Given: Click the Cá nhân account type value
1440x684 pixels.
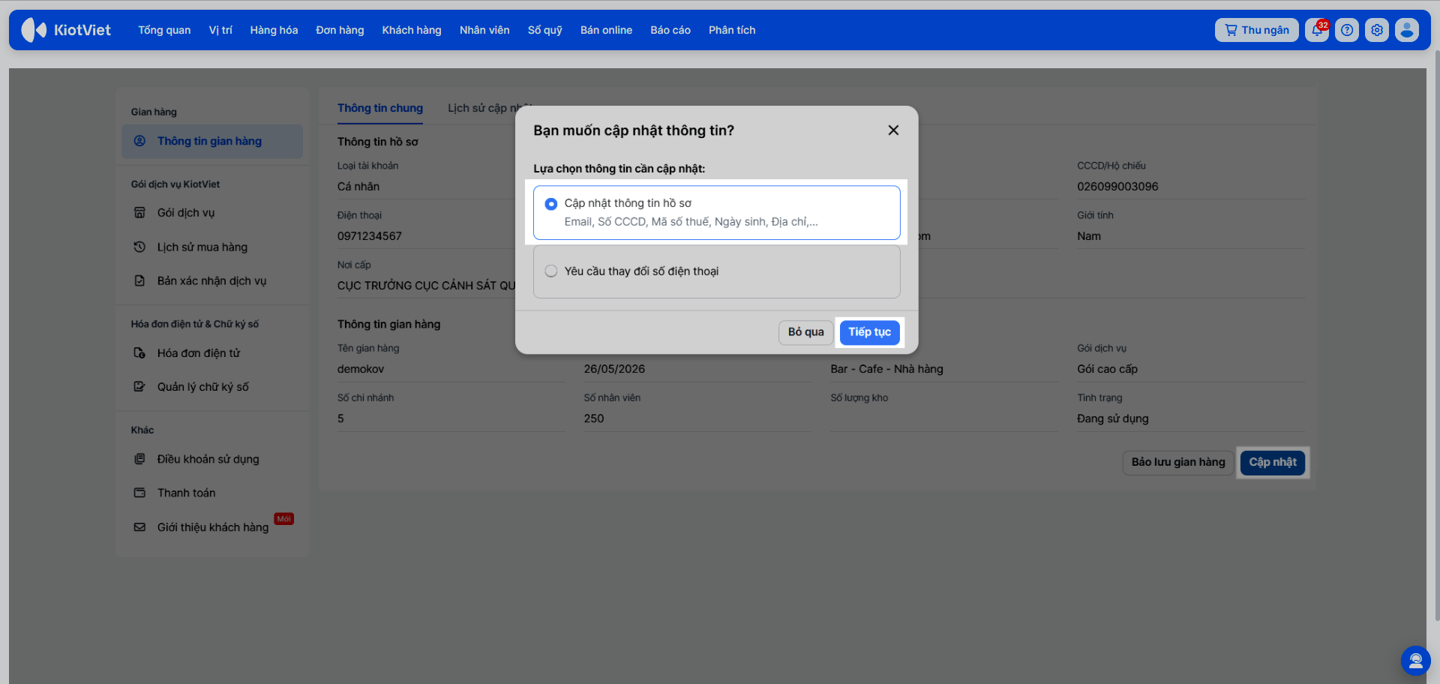Looking at the screenshot, I should pos(358,186).
